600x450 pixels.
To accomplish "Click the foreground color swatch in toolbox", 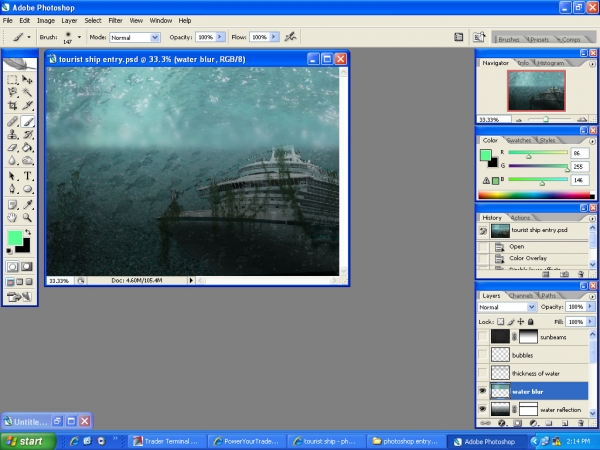I will coord(15,238).
